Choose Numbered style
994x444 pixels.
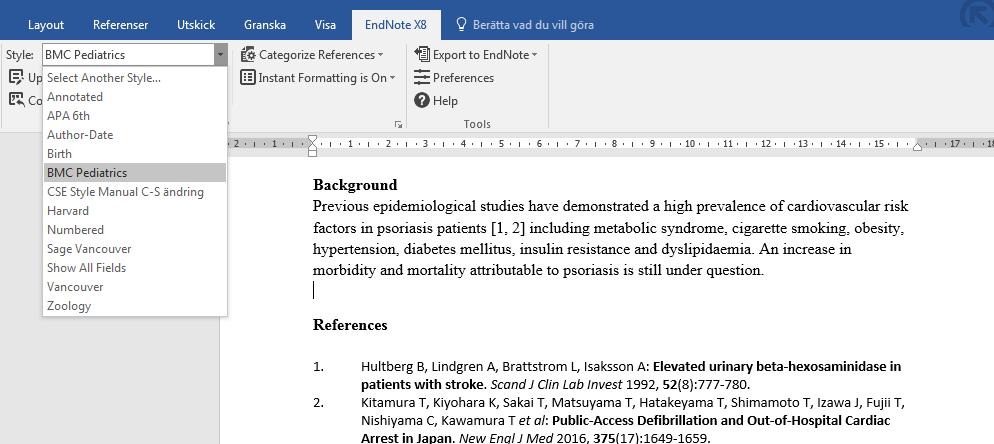click(x=135, y=230)
